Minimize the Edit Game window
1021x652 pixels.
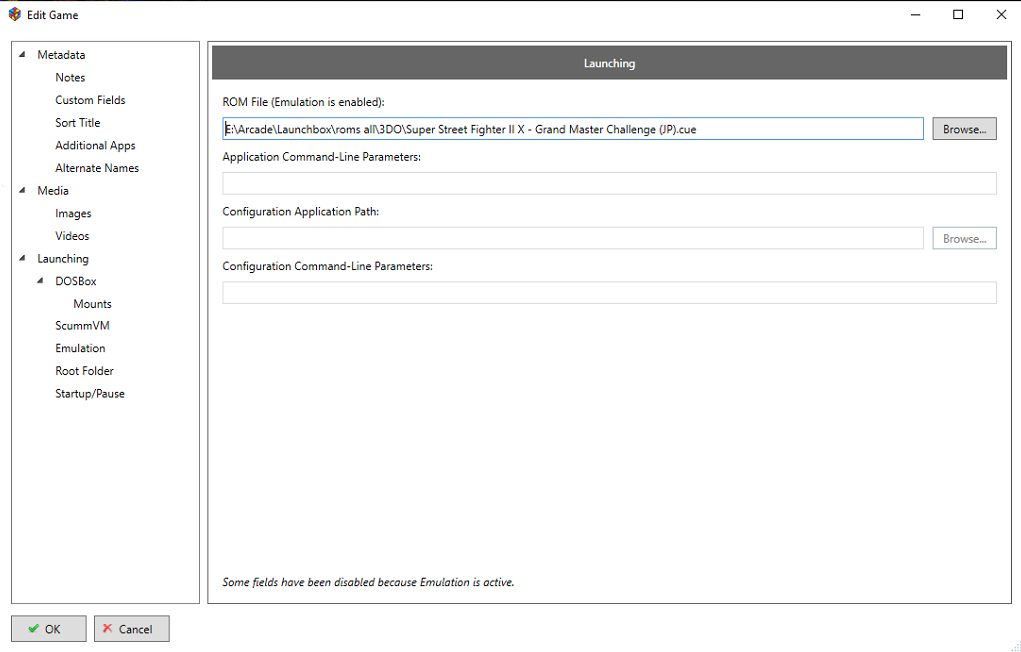click(x=916, y=14)
